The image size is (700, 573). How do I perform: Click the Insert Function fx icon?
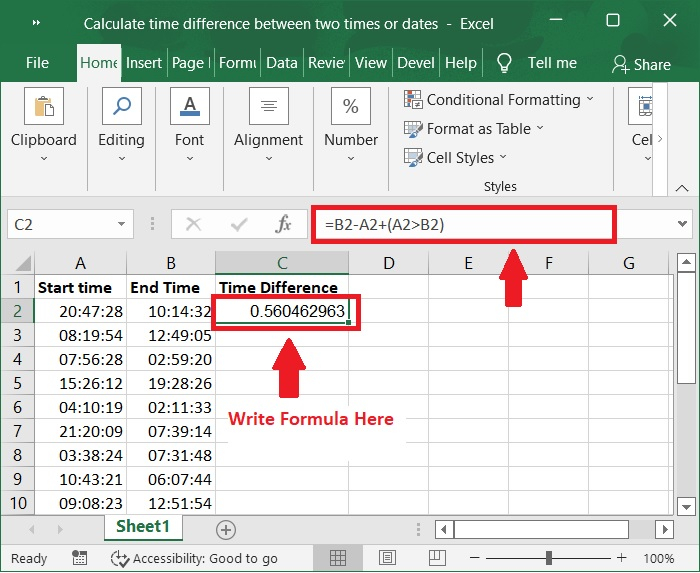[x=283, y=224]
